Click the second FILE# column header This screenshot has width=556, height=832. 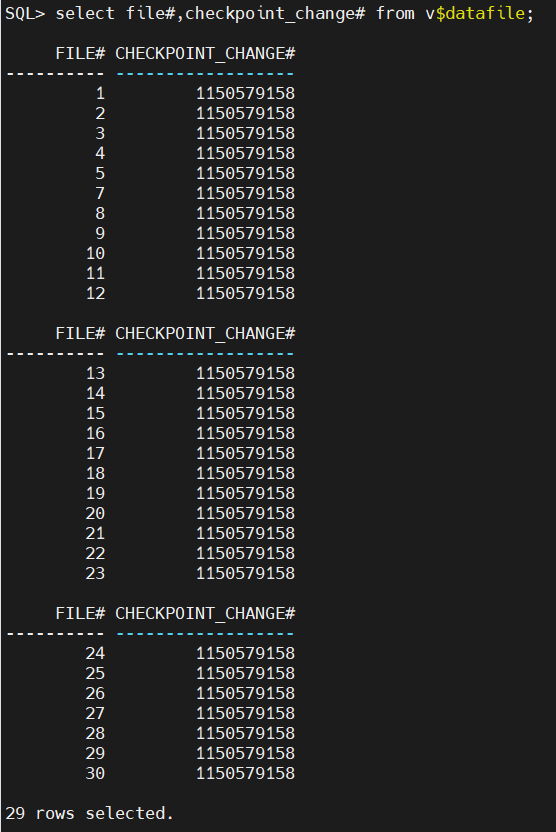(80, 334)
